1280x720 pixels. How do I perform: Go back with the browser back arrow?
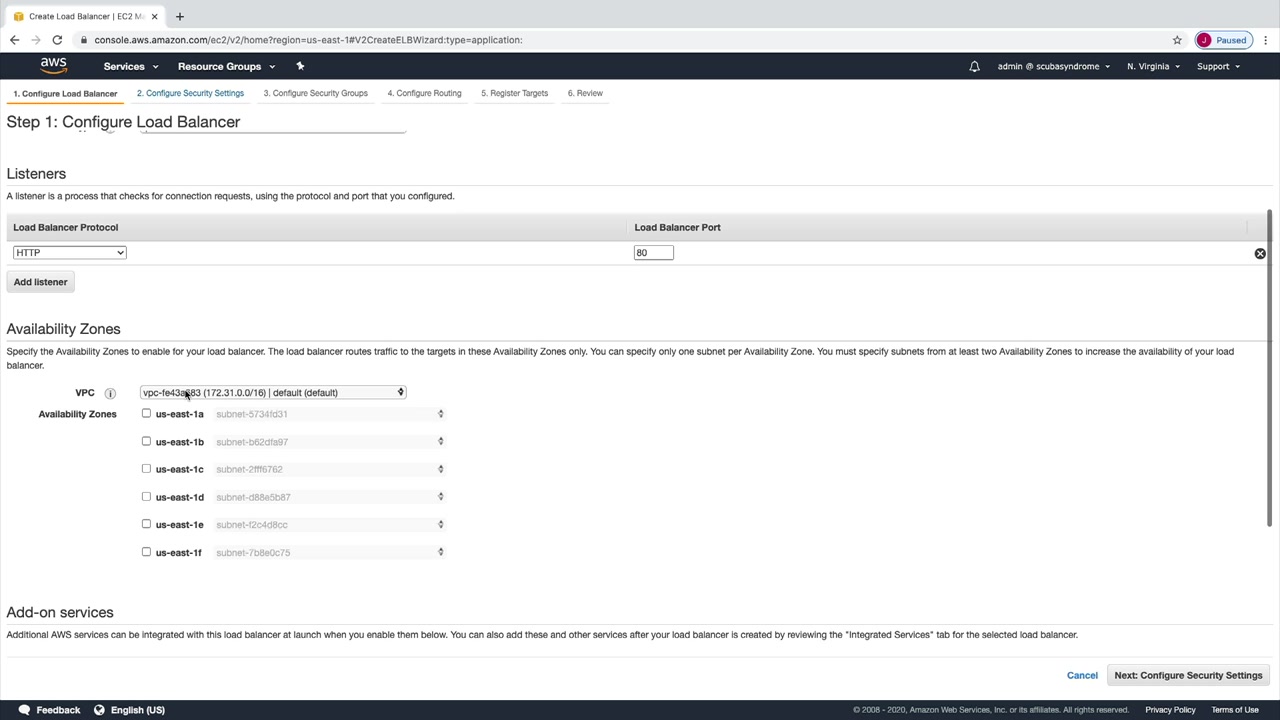[14, 40]
